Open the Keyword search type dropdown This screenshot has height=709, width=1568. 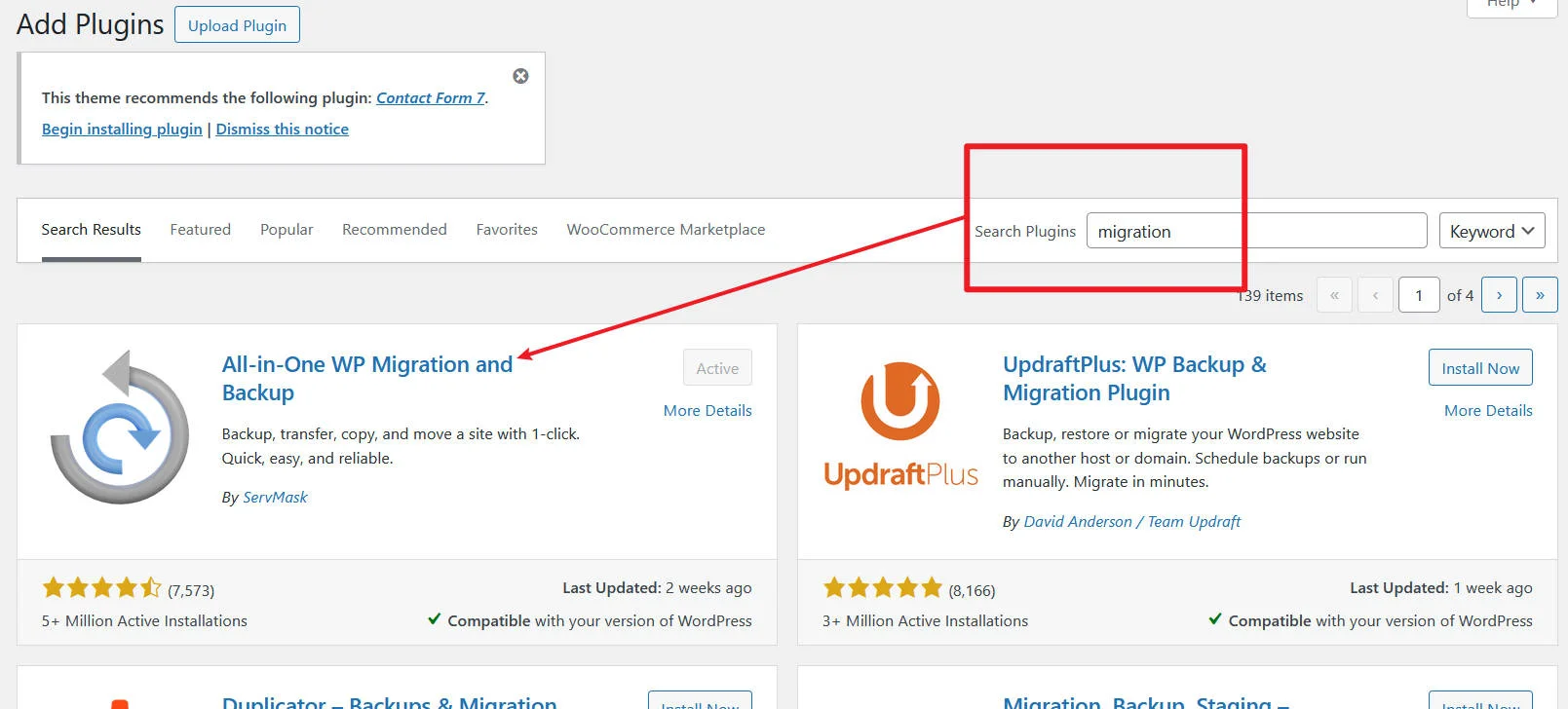coord(1491,231)
